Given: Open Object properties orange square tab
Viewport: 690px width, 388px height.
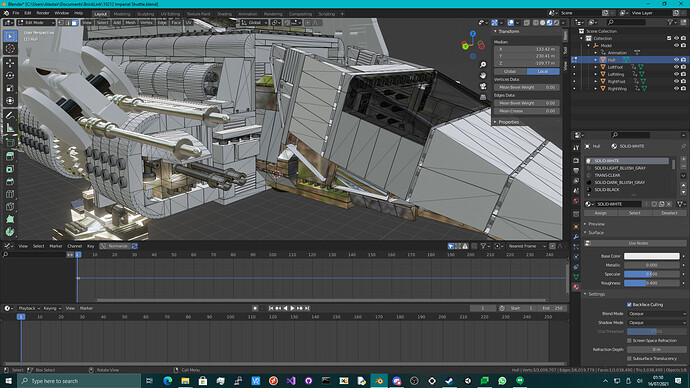Looking at the screenshot, I should click(576, 227).
